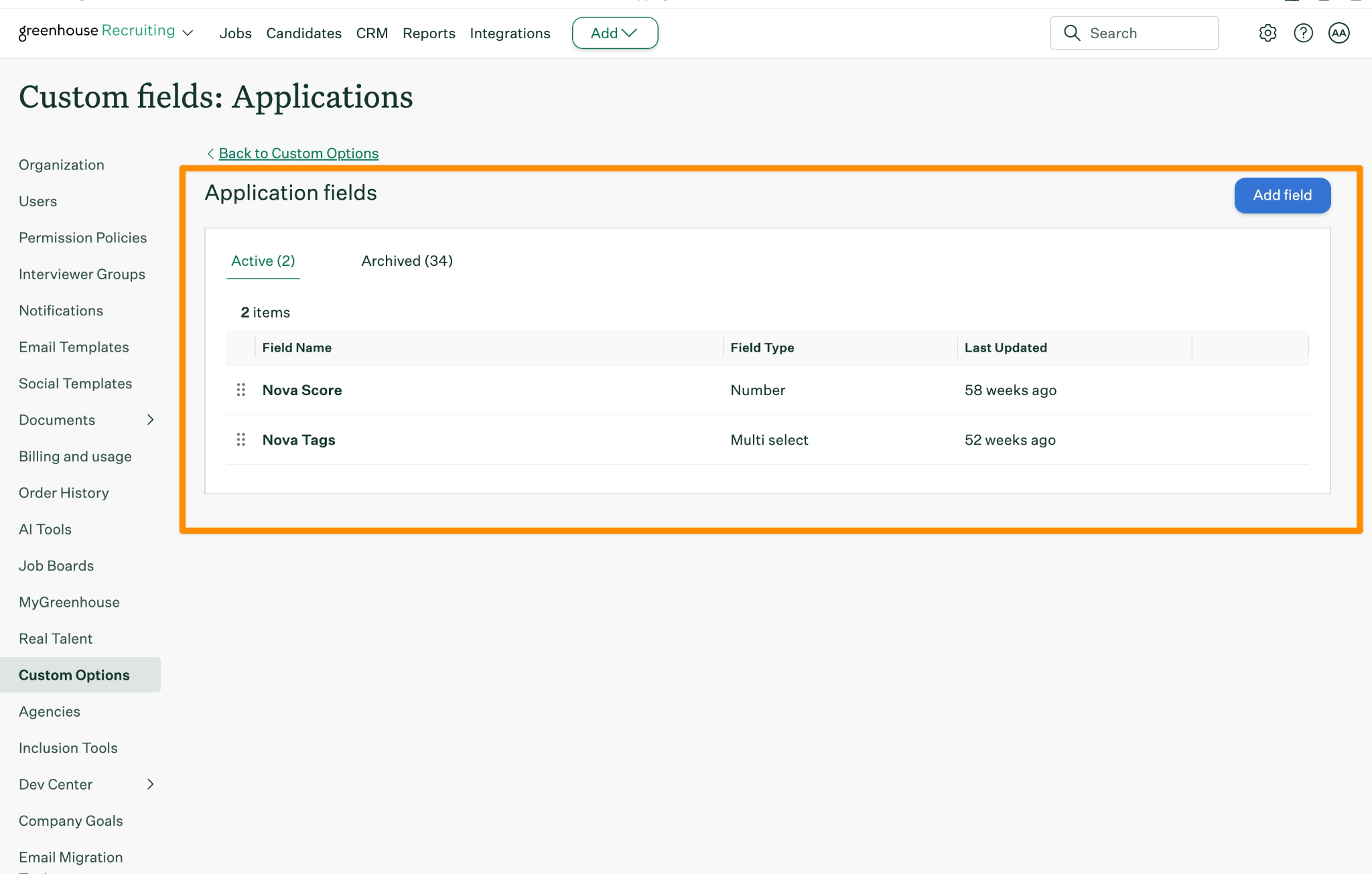Open the Add dropdown button
This screenshot has width=1372, height=874.
[x=614, y=33]
